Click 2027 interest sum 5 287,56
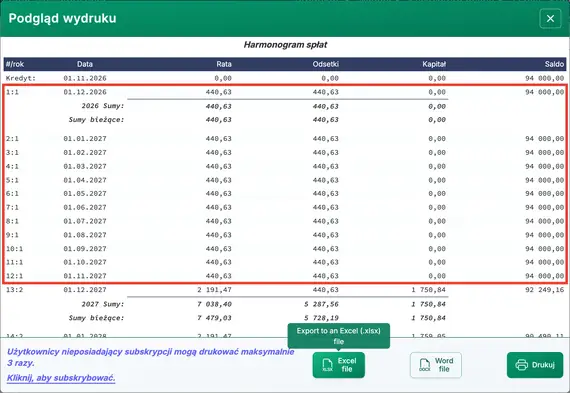The image size is (570, 393). click(x=321, y=304)
